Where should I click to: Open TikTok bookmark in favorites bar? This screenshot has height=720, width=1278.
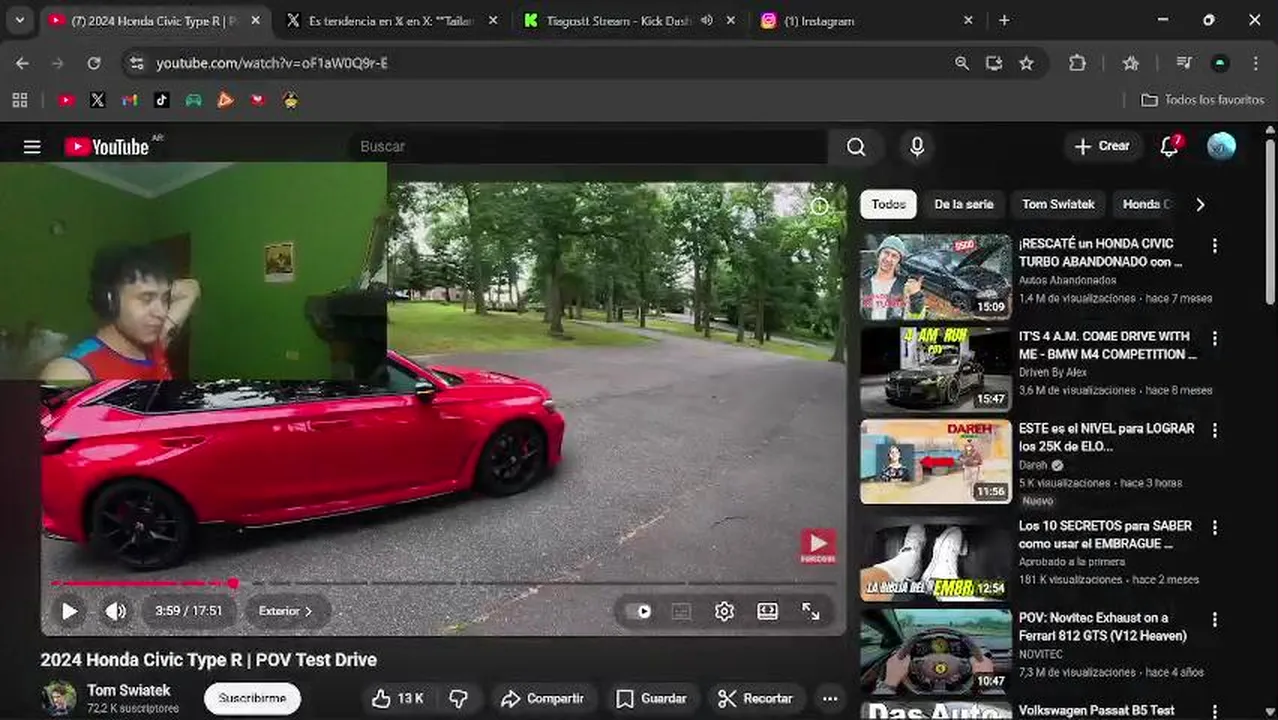161,100
